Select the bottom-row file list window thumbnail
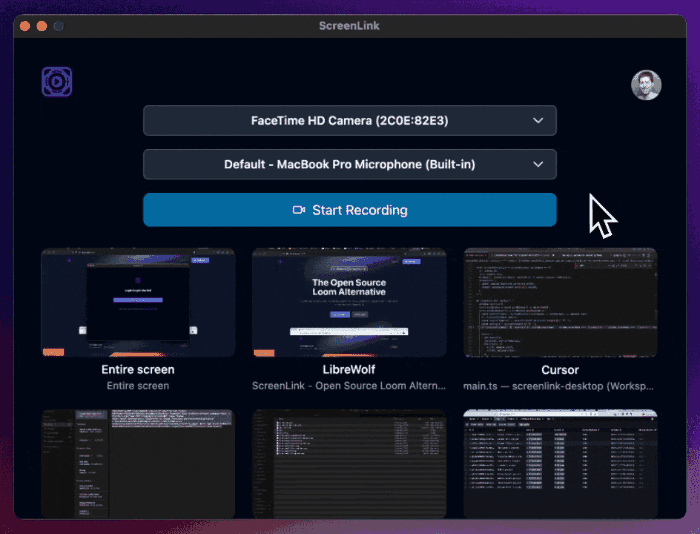This screenshot has width=700, height=534. click(x=349, y=464)
